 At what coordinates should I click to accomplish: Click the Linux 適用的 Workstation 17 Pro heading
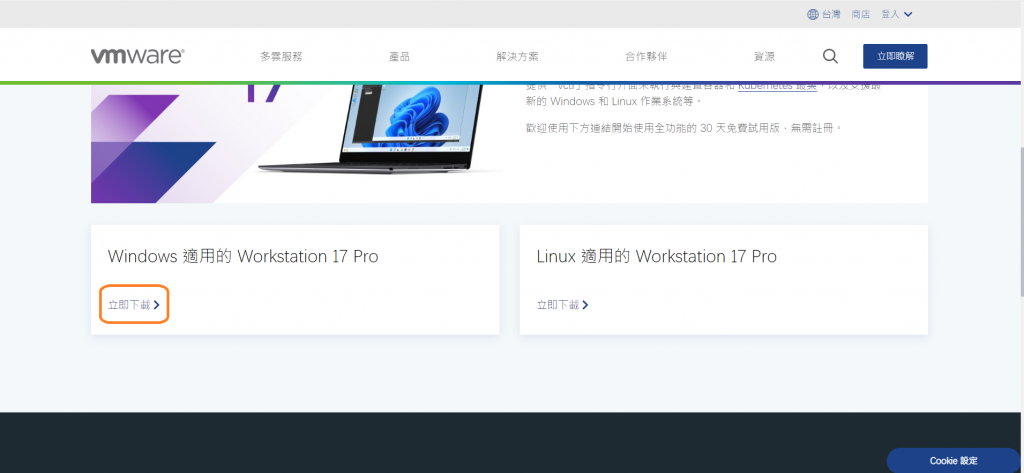pyautogui.click(x=656, y=257)
